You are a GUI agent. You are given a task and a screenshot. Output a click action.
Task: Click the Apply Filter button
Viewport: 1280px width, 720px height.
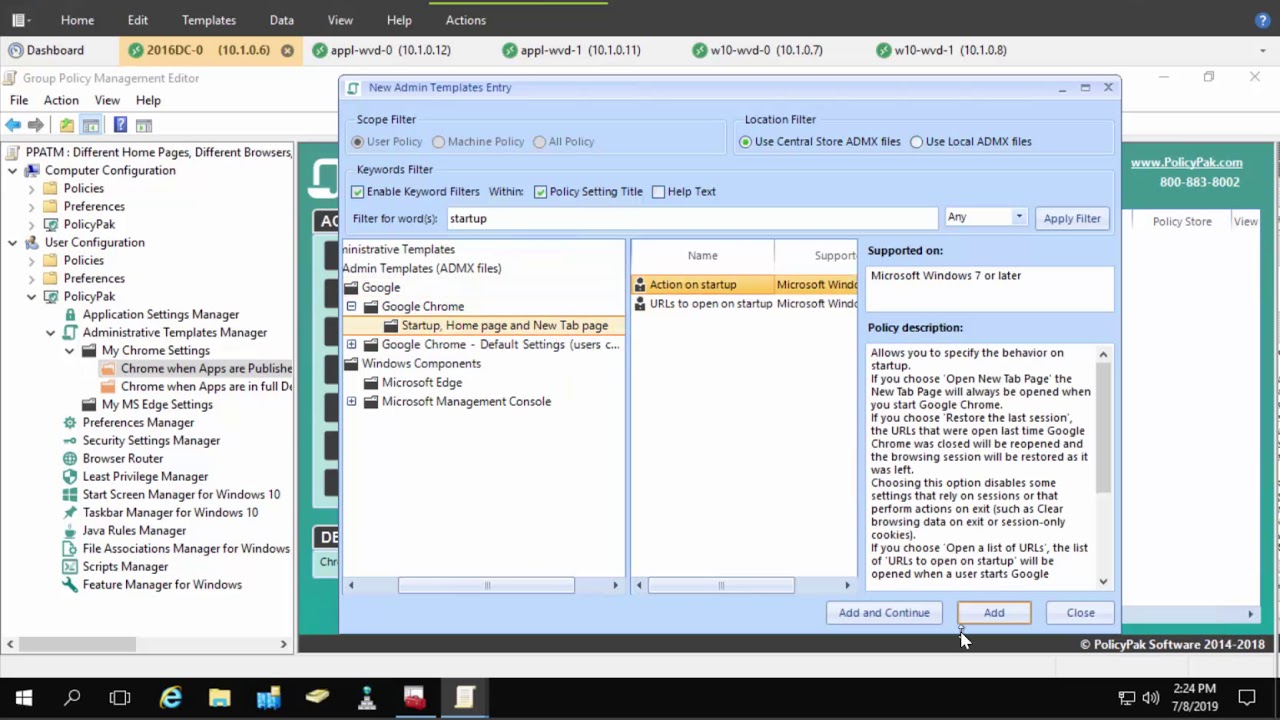(x=1072, y=218)
